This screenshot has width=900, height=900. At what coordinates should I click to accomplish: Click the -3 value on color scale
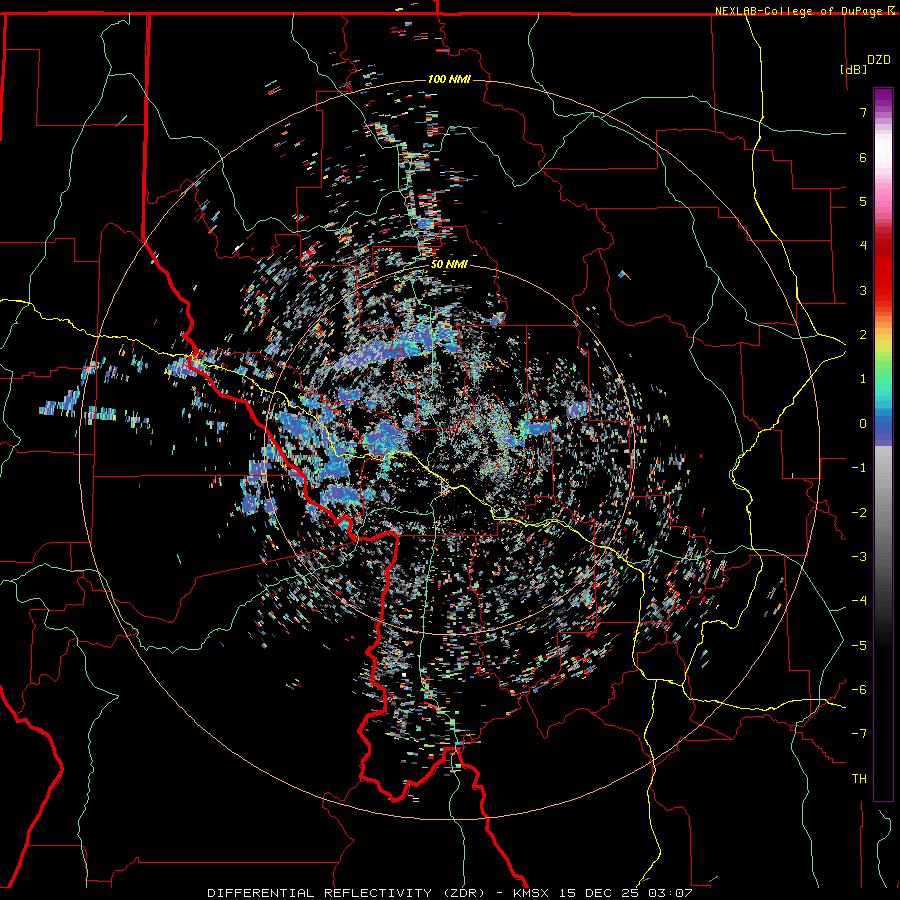[x=859, y=557]
